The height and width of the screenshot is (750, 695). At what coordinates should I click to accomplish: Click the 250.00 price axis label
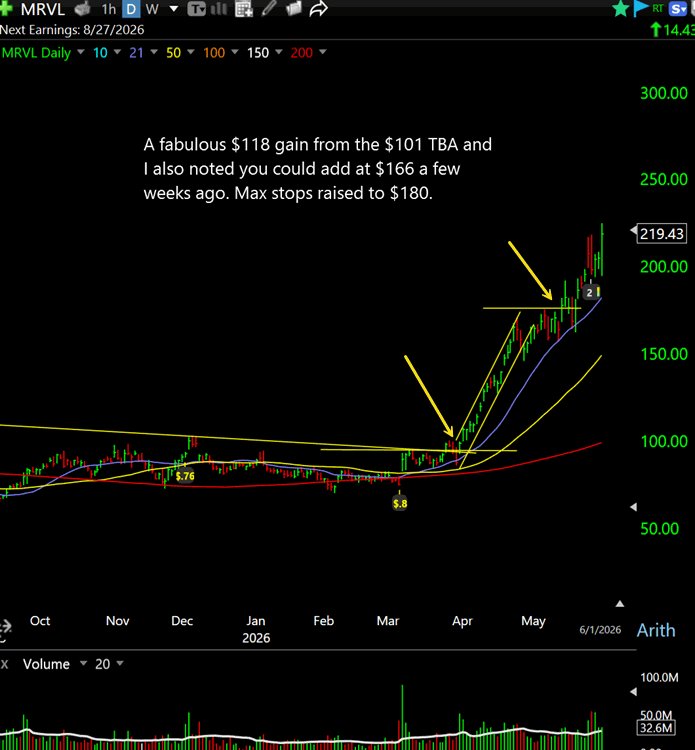[663, 179]
